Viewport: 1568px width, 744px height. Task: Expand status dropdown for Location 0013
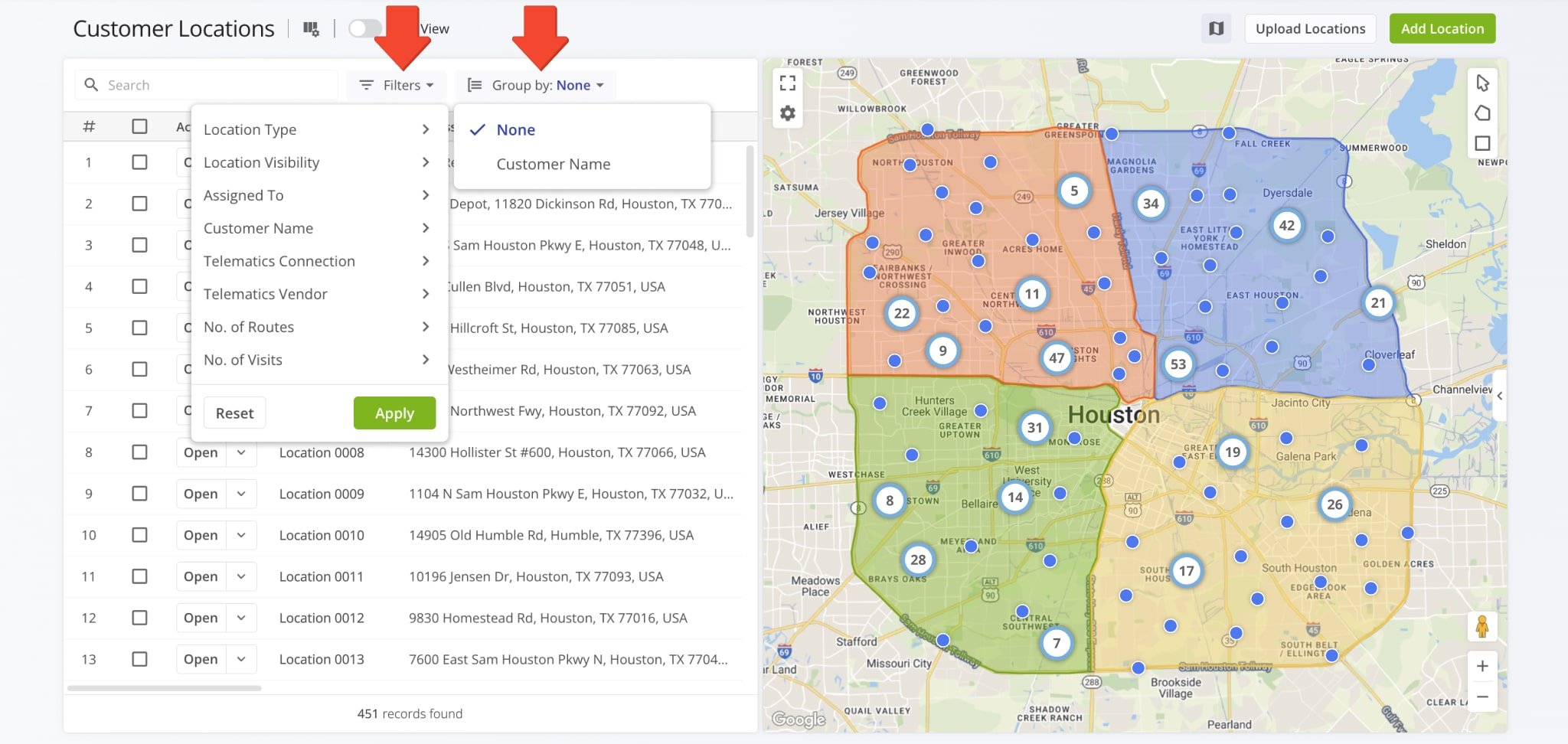241,659
